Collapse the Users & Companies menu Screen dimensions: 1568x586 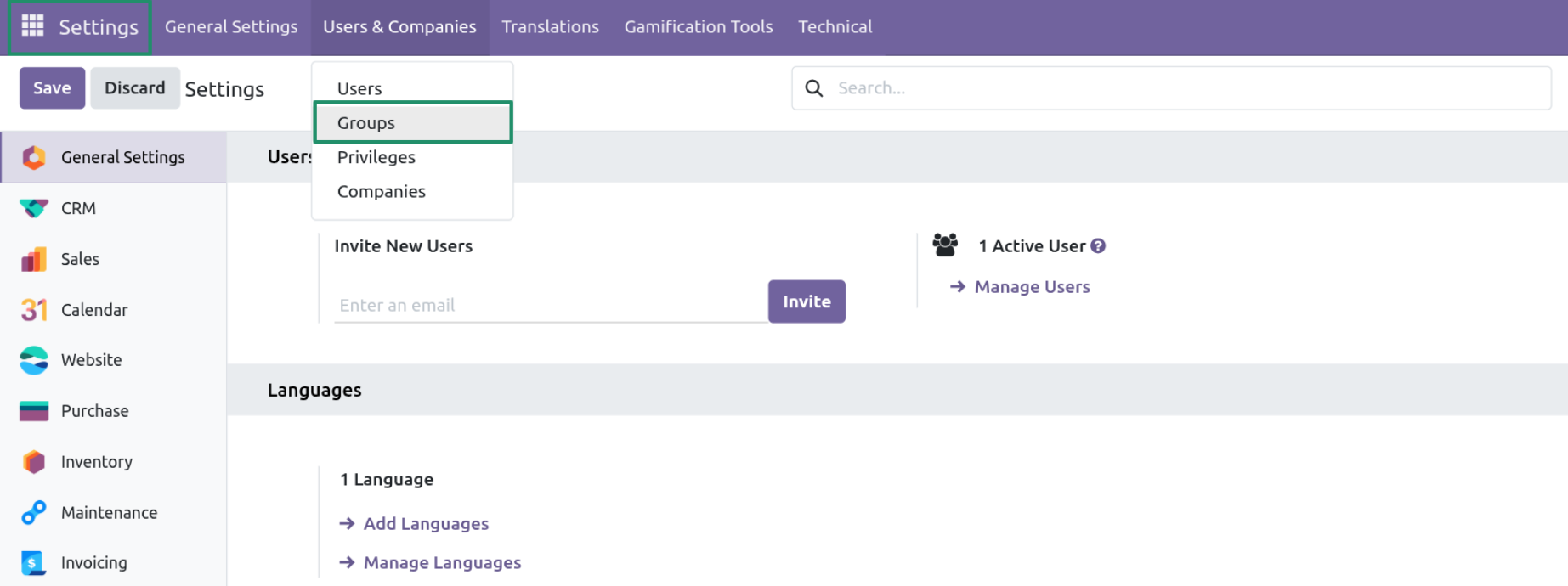coord(399,27)
